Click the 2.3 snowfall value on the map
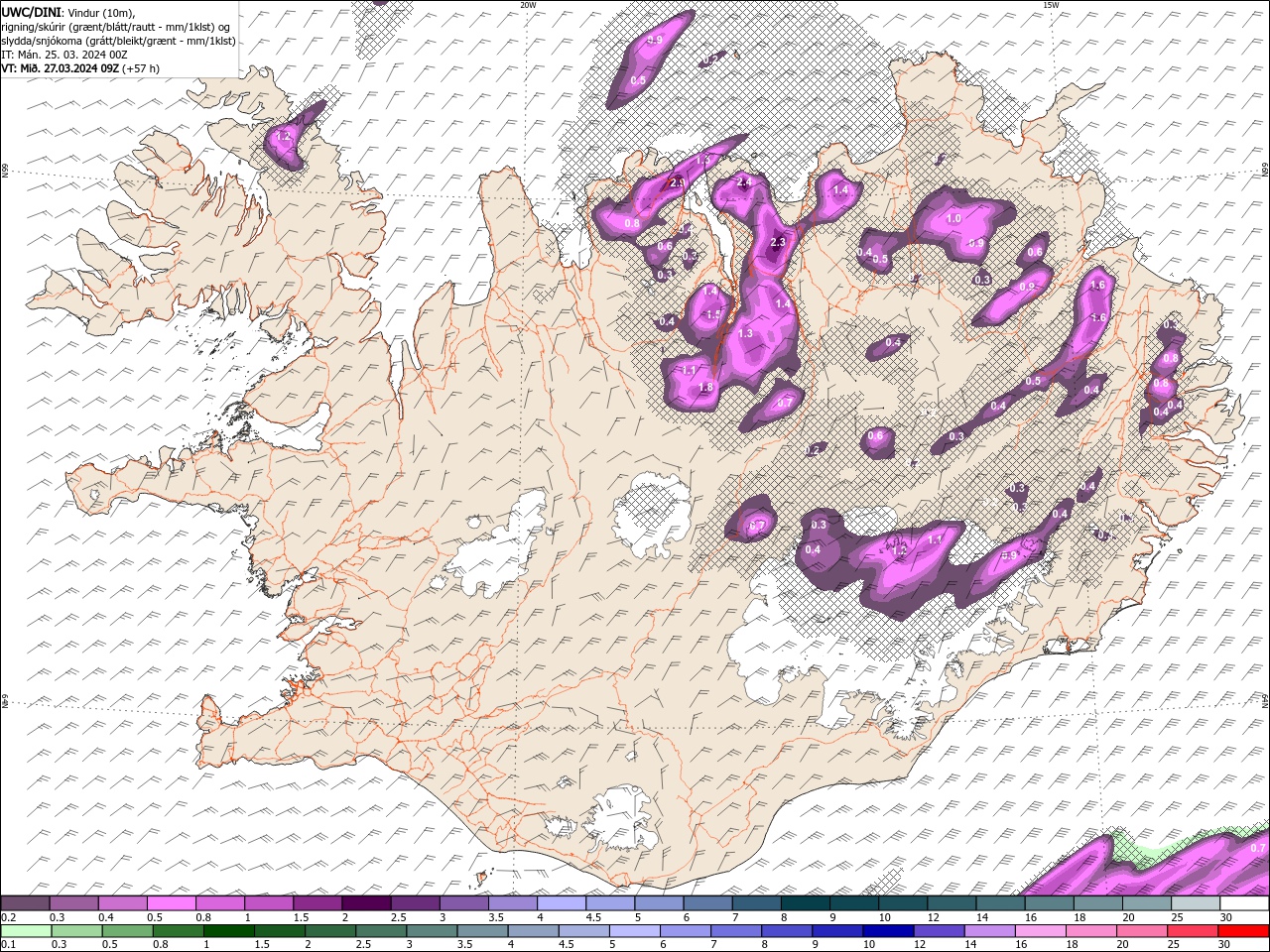The width and height of the screenshot is (1270, 952). [x=778, y=242]
